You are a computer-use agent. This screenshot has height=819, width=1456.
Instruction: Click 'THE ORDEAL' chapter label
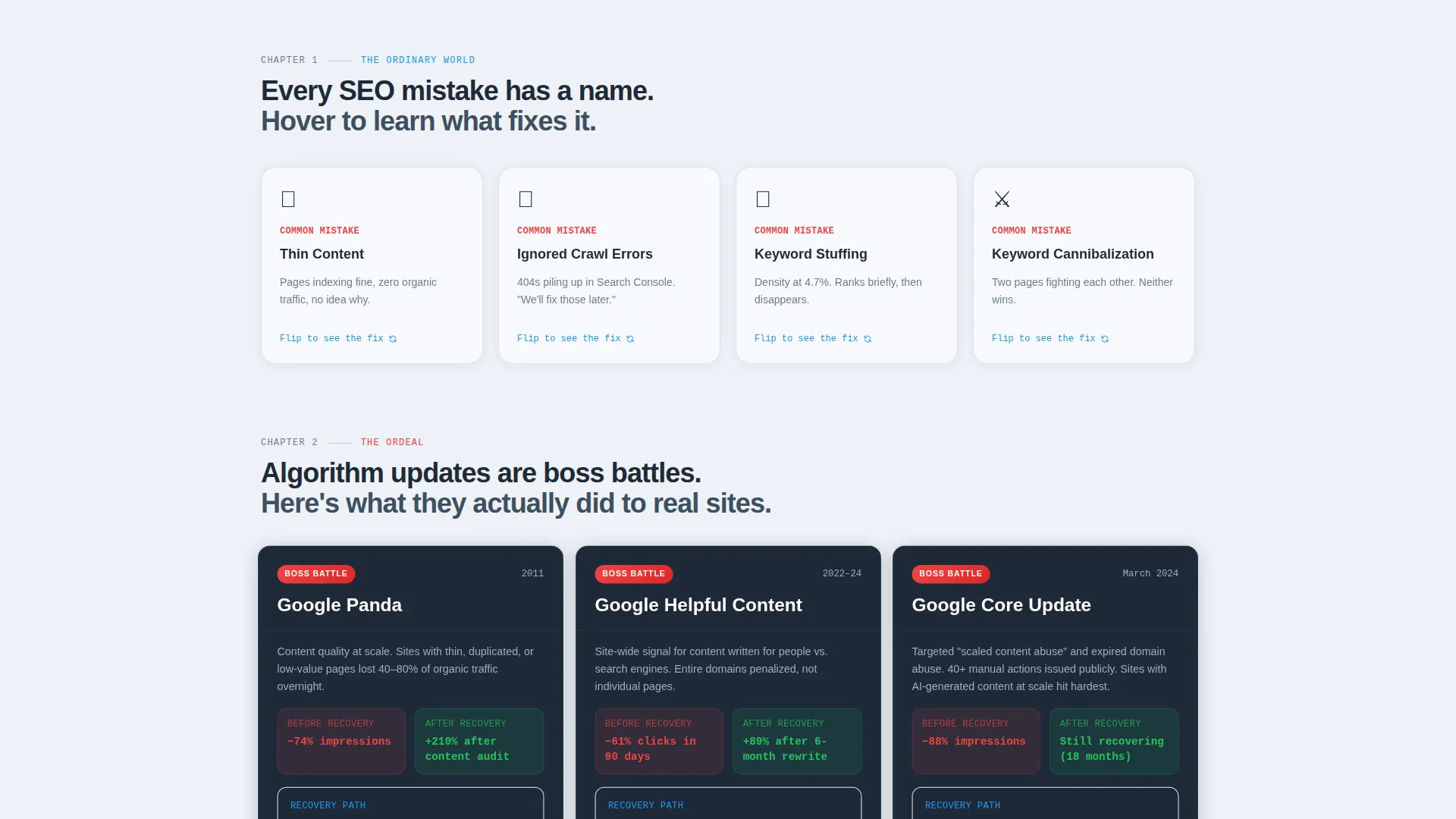point(392,442)
